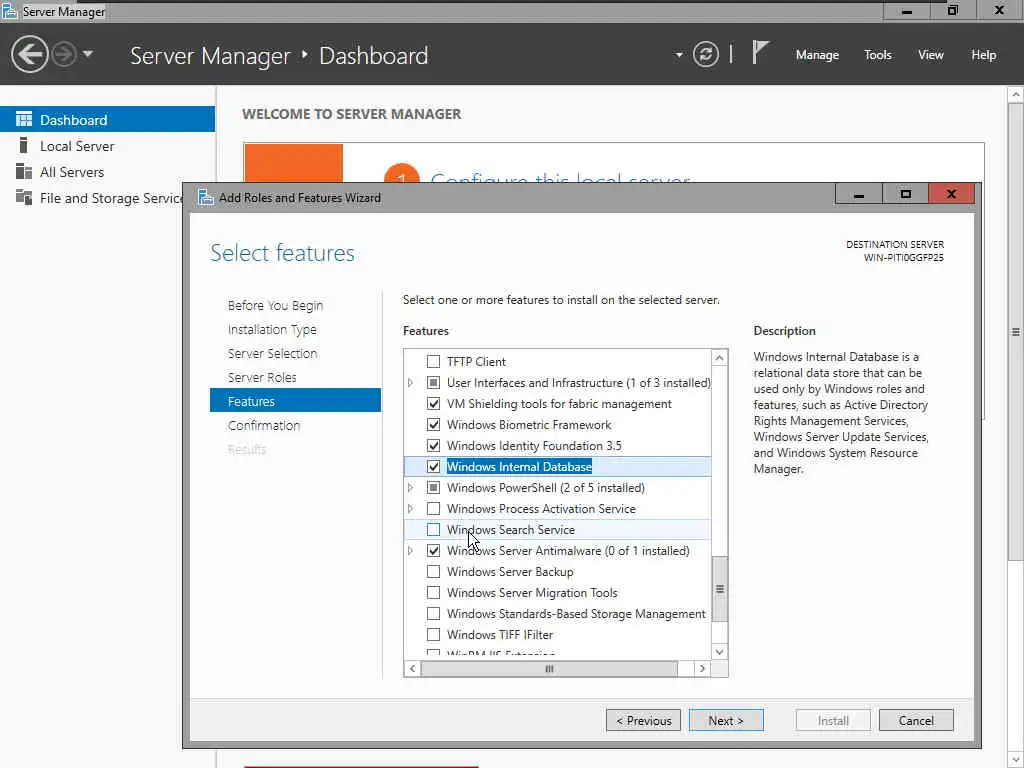Go to Before You Begin step
Screen dimensions: 1024x768
pos(275,306)
